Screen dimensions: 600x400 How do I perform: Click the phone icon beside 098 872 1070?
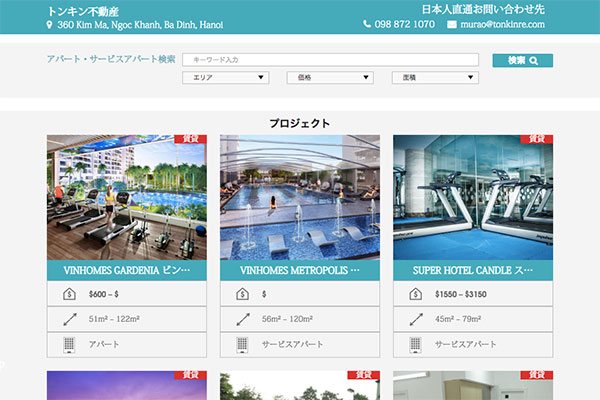pyautogui.click(x=367, y=24)
